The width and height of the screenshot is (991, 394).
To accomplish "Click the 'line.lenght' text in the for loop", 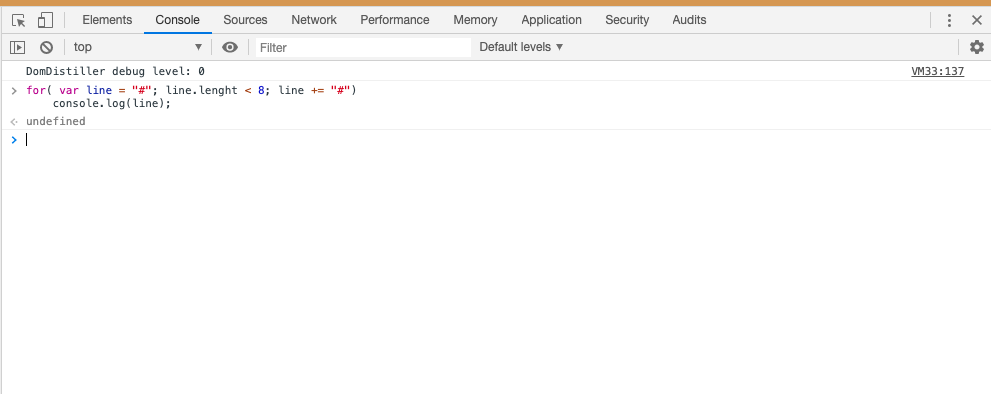I will click(202, 90).
